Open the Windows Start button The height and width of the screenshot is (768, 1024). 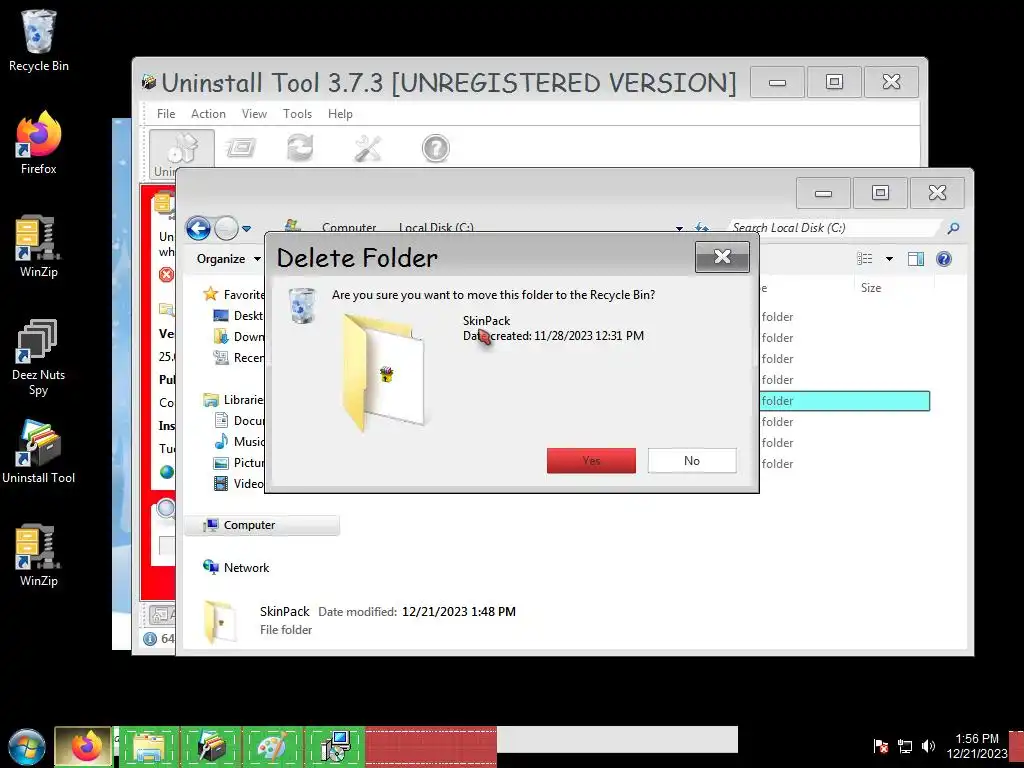(26, 746)
